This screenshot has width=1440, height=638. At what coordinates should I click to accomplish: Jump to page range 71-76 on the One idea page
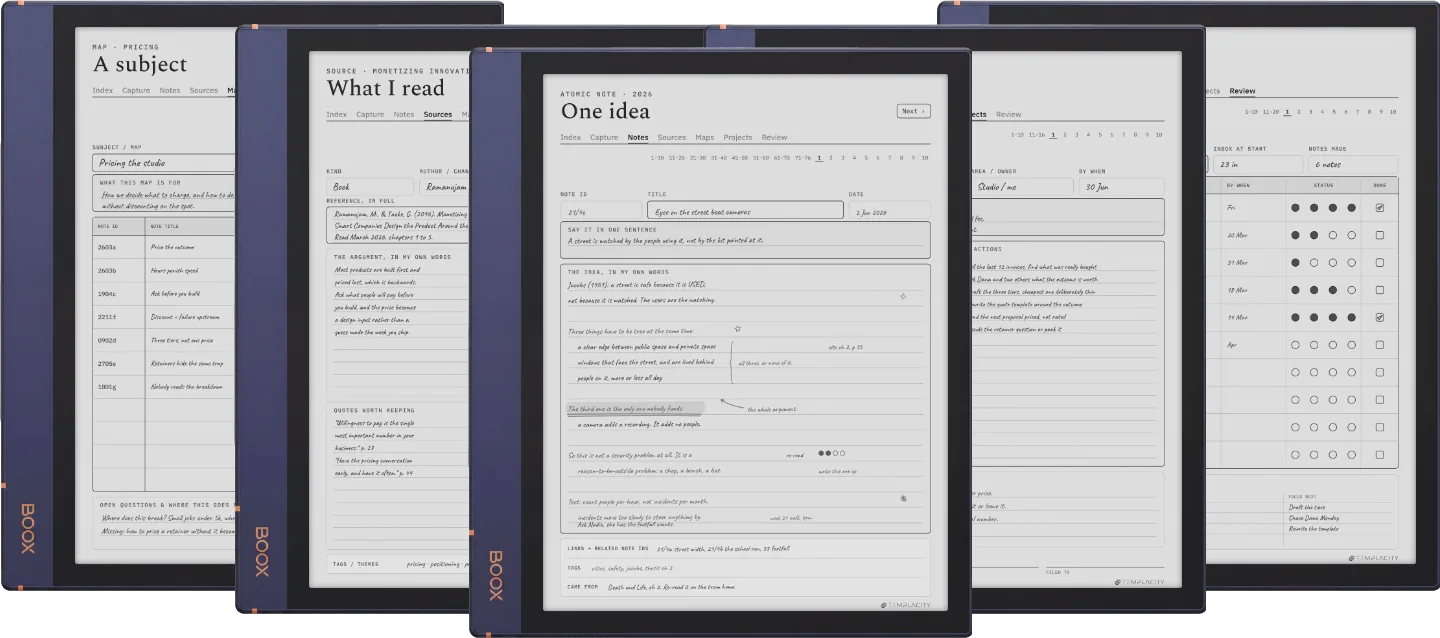[802, 158]
